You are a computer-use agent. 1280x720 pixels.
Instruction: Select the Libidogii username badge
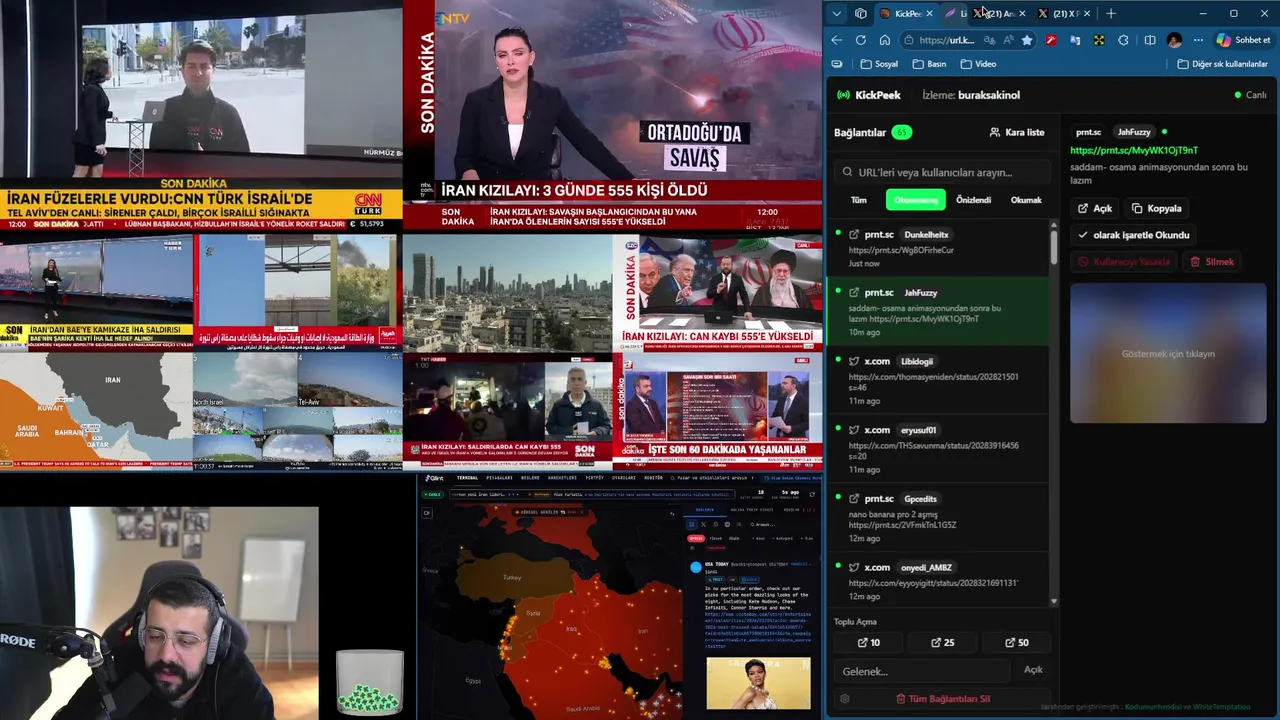click(x=917, y=361)
